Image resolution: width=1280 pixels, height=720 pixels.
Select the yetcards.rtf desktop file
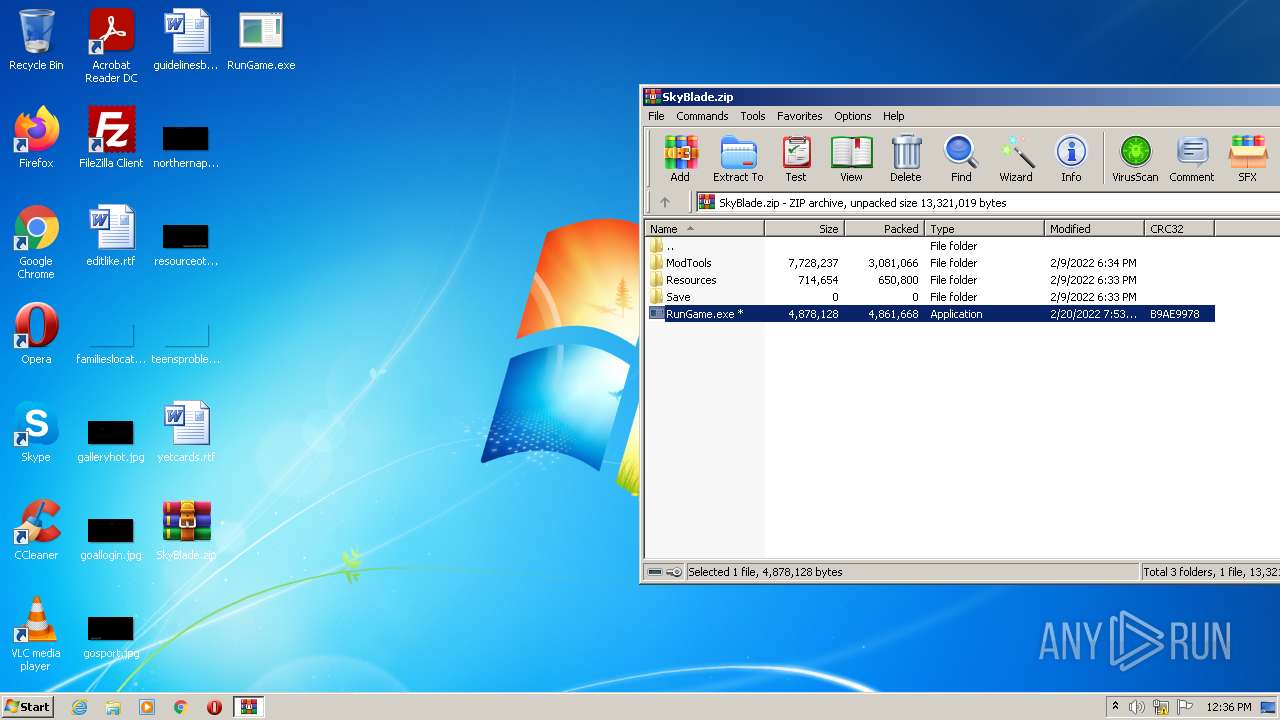pyautogui.click(x=186, y=432)
